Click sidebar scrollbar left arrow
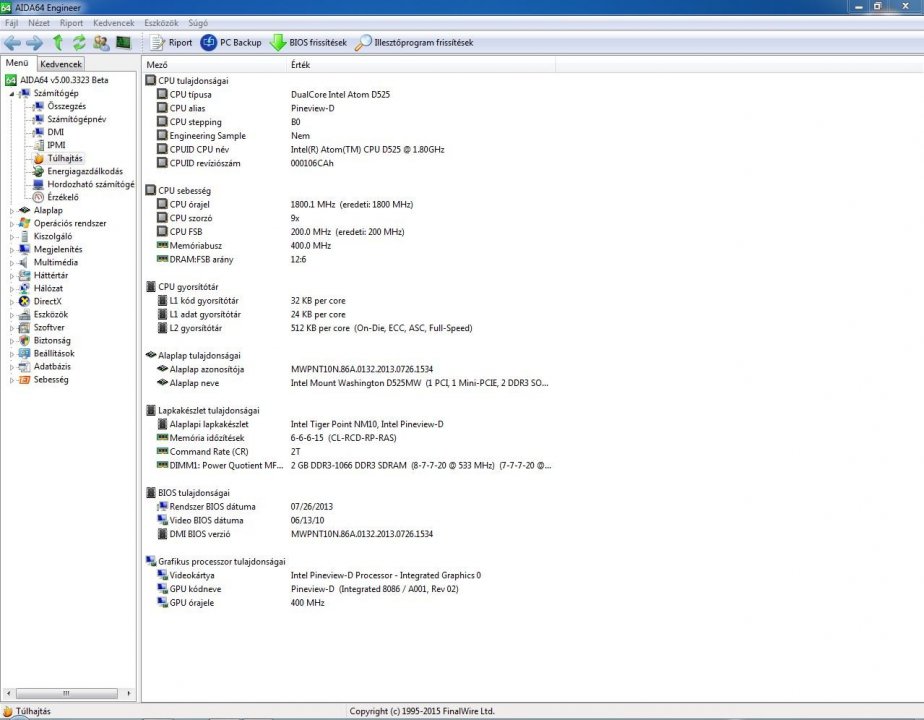Image resolution: width=924 pixels, height=720 pixels. click(8, 693)
